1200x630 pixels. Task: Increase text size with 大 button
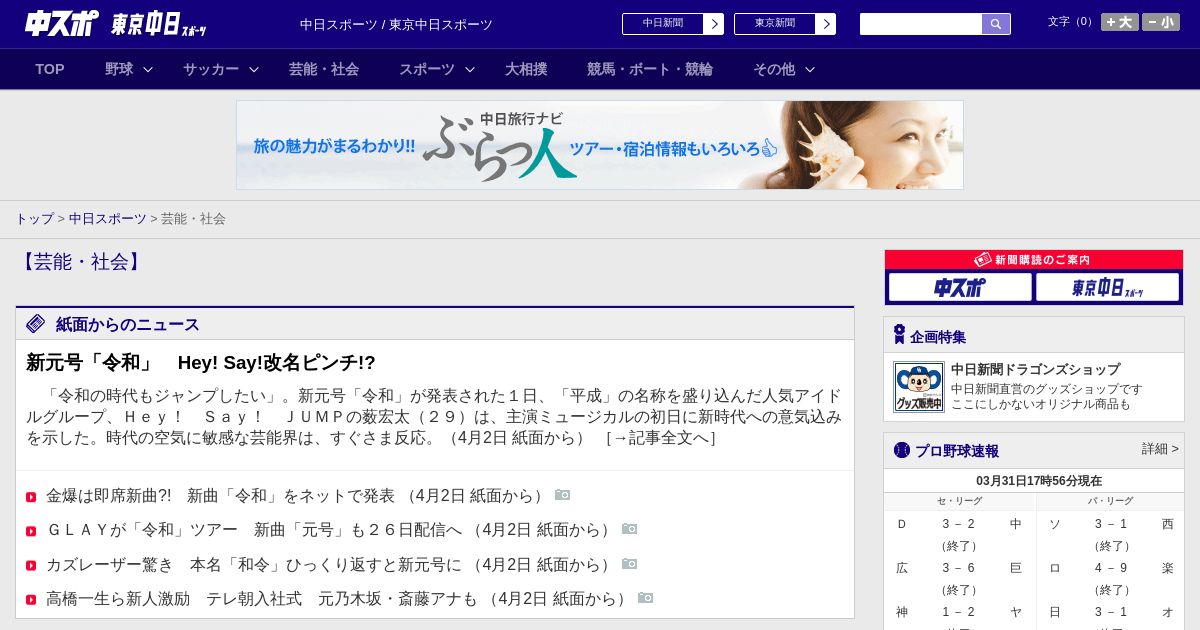click(1120, 22)
